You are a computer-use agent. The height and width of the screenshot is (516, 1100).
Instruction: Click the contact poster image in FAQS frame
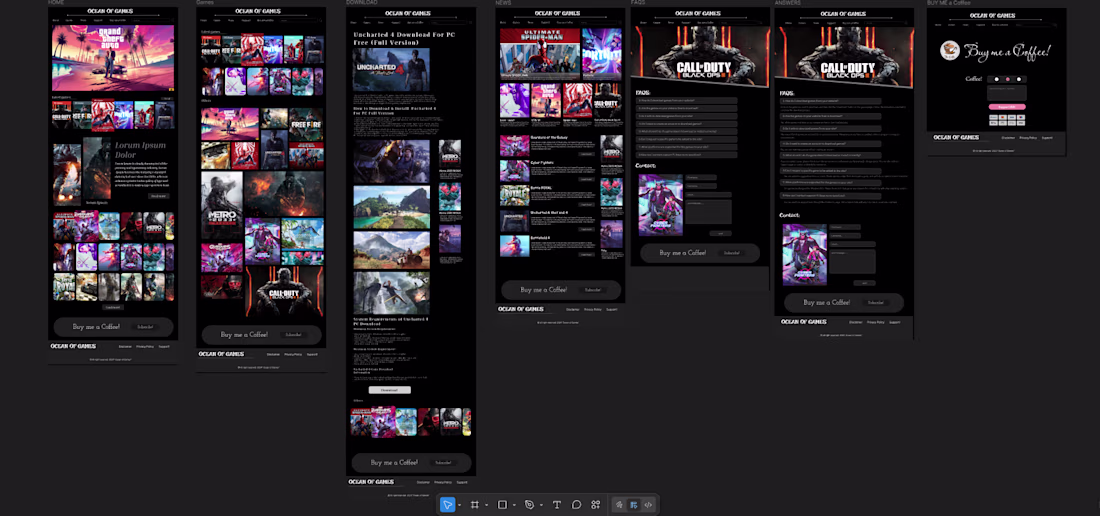point(660,205)
